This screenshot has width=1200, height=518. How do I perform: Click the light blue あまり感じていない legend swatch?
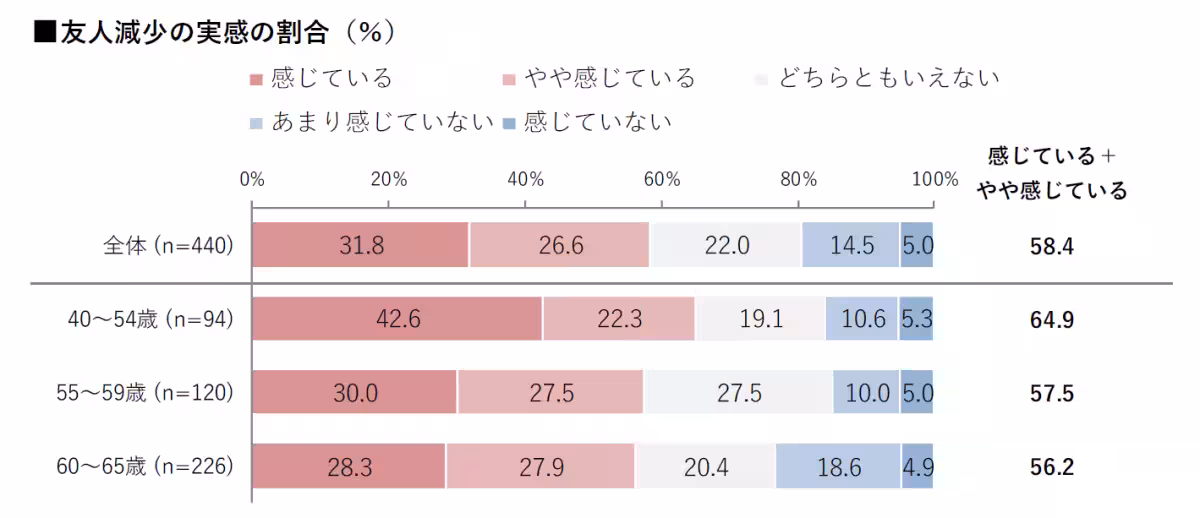coord(256,124)
